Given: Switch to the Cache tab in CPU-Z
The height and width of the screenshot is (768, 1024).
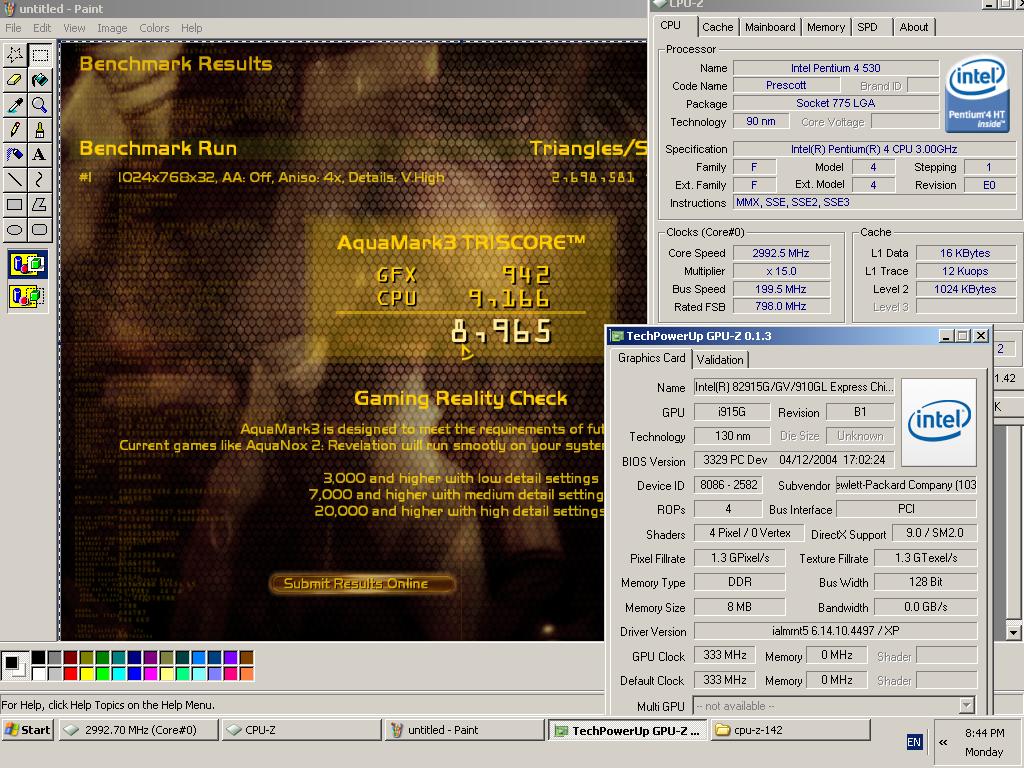Looking at the screenshot, I should [717, 27].
